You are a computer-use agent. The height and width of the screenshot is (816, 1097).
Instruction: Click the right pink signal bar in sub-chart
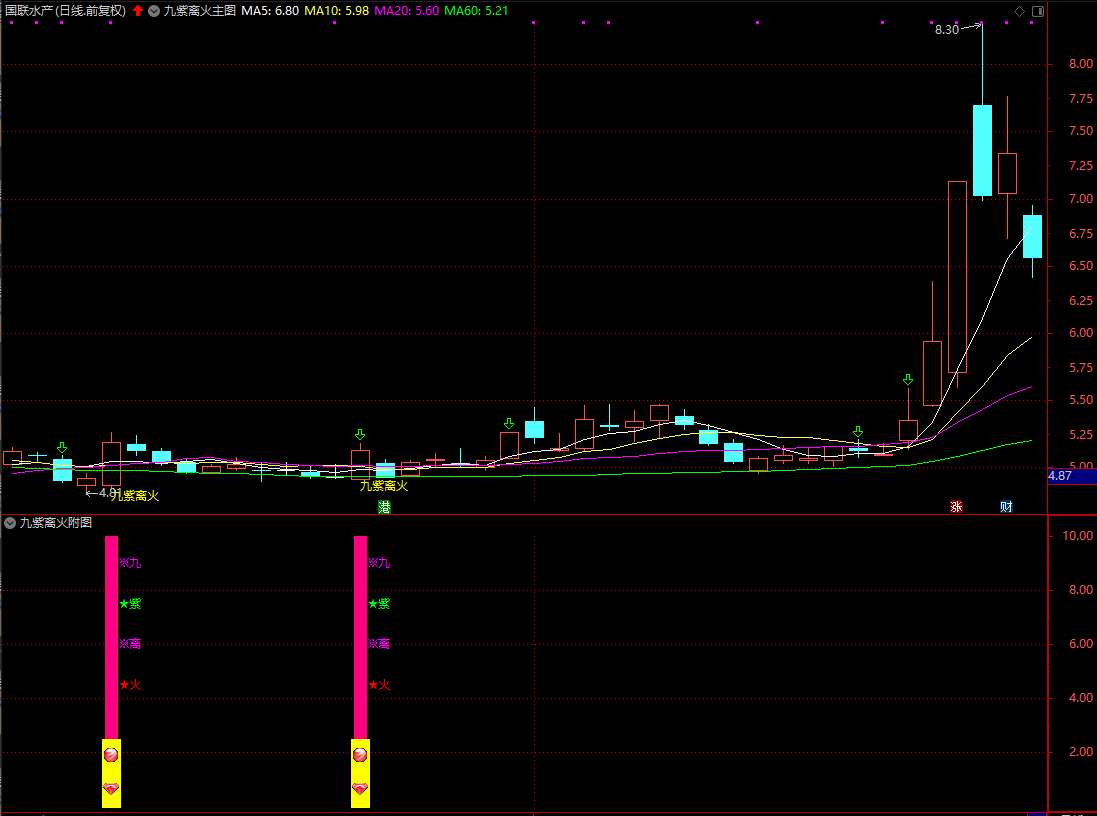point(360,637)
